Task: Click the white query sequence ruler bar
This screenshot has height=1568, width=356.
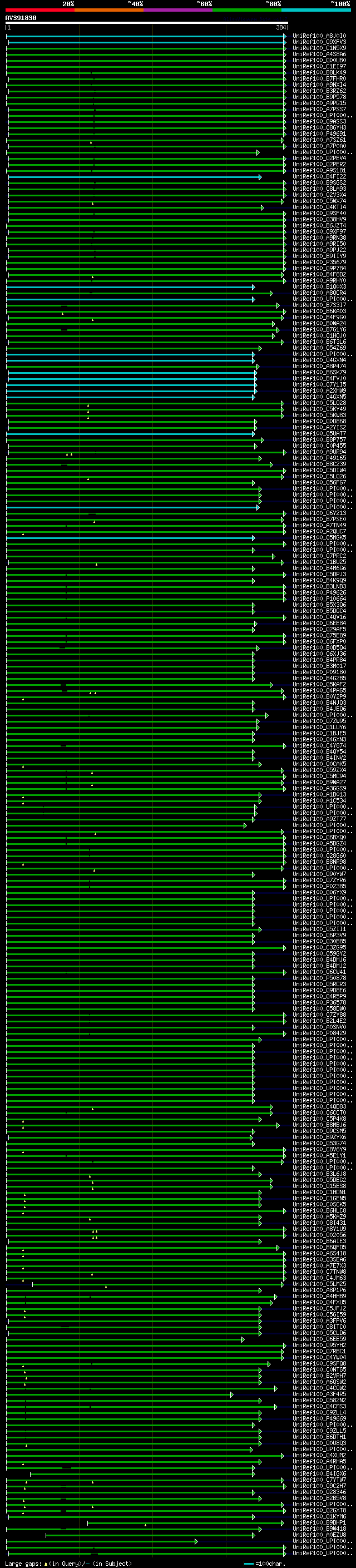Action: pyautogui.click(x=147, y=23)
